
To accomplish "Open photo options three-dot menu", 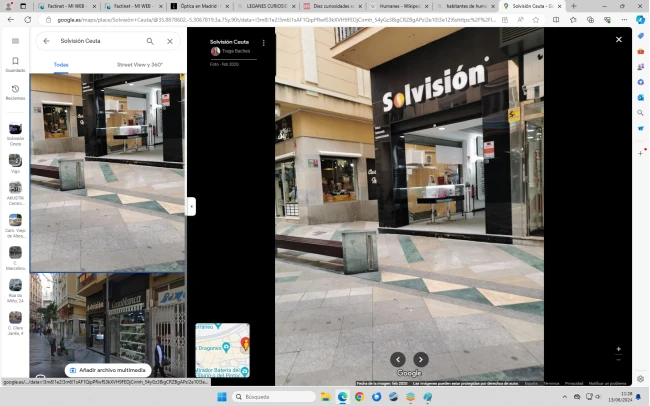I will point(264,43).
